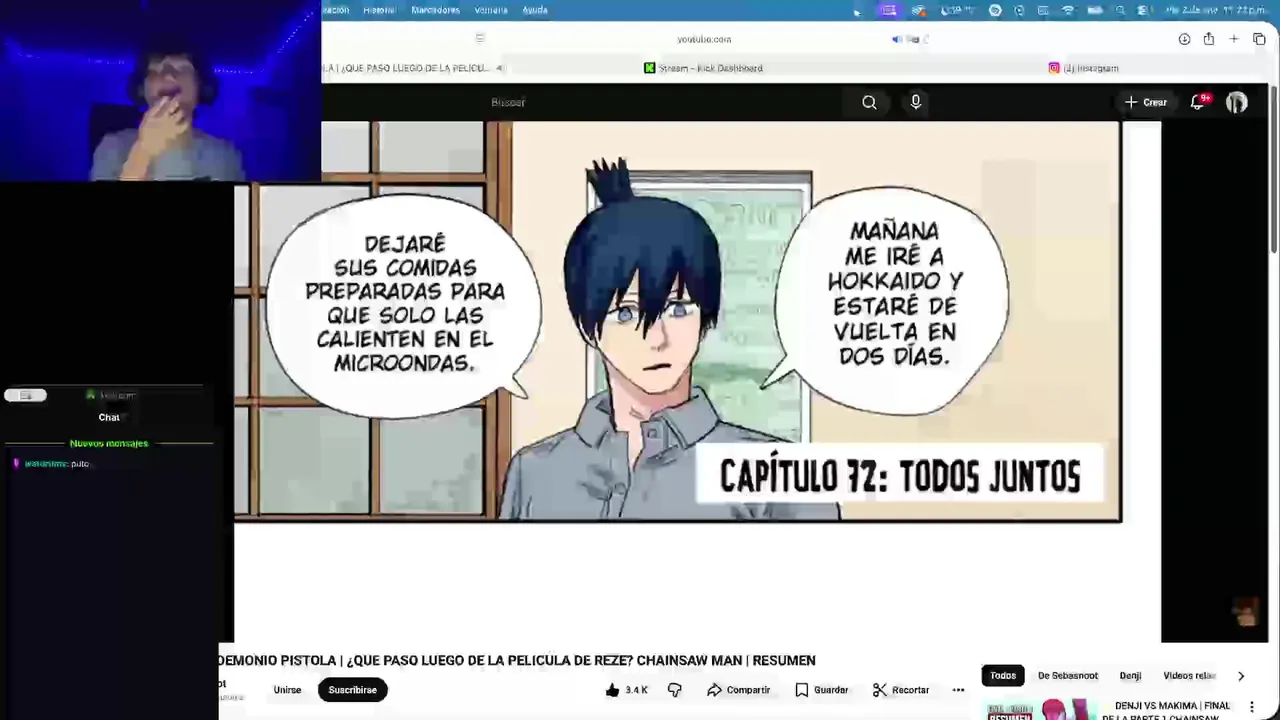
Task: Click the Crear button
Action: point(1146,102)
